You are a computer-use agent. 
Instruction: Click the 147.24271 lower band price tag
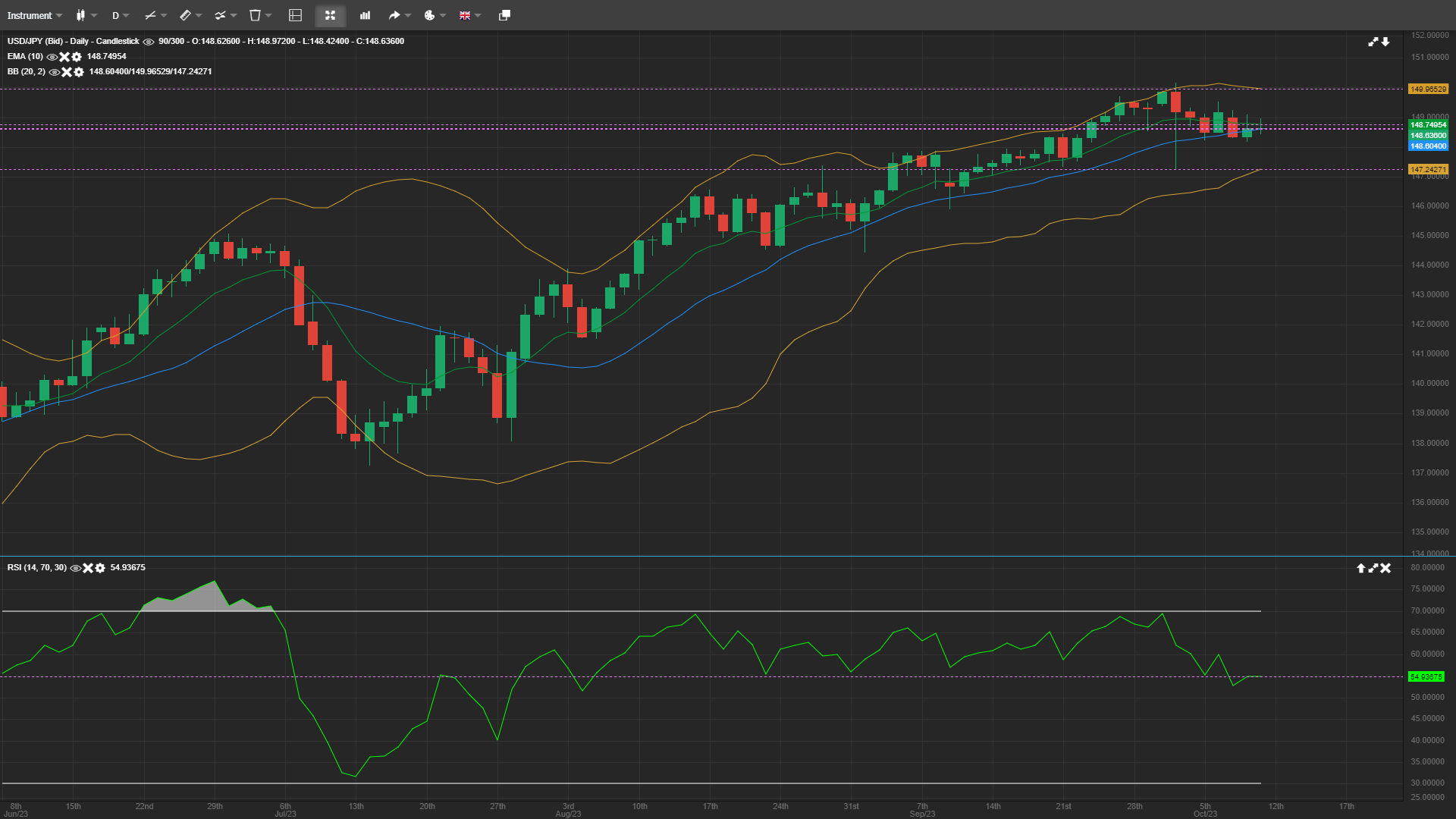pos(1428,170)
